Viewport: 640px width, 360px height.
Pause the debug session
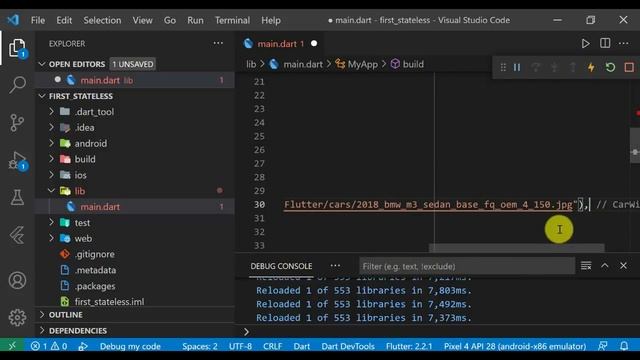pyautogui.click(x=517, y=67)
